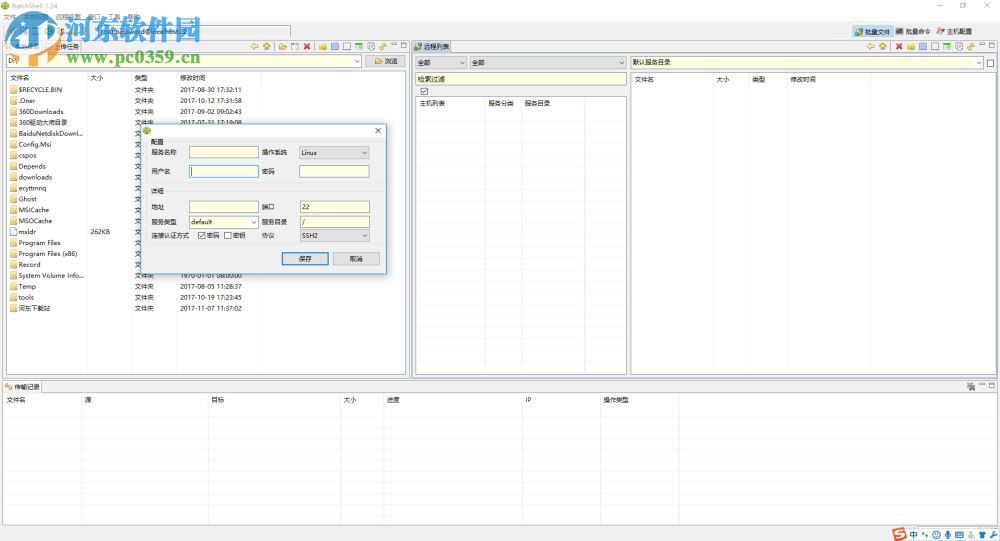Click the key icon in remote panel toolbar
The height and width of the screenshot is (541, 1000).
pos(971,47)
